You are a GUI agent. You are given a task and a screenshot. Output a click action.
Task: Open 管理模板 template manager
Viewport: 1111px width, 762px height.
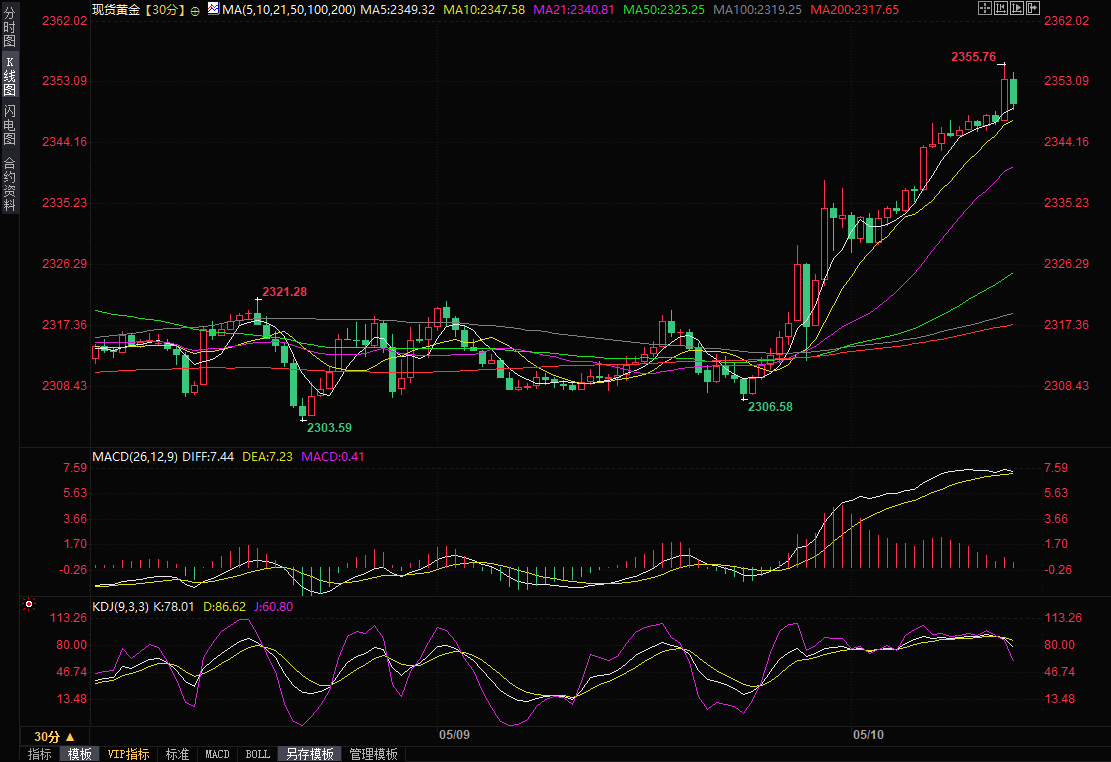(x=373, y=754)
